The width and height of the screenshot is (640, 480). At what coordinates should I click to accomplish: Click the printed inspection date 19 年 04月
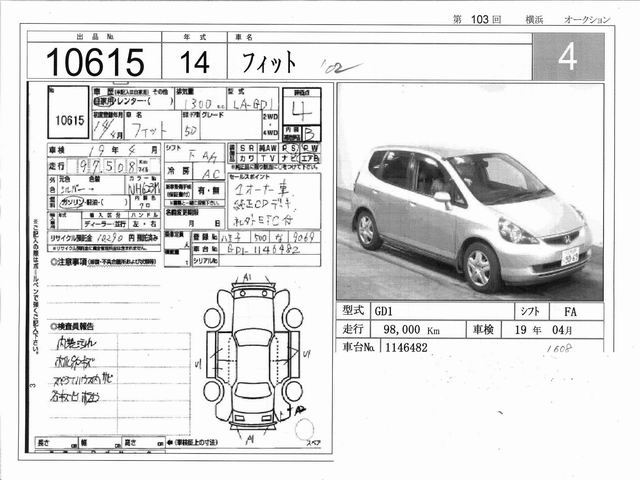pos(543,330)
